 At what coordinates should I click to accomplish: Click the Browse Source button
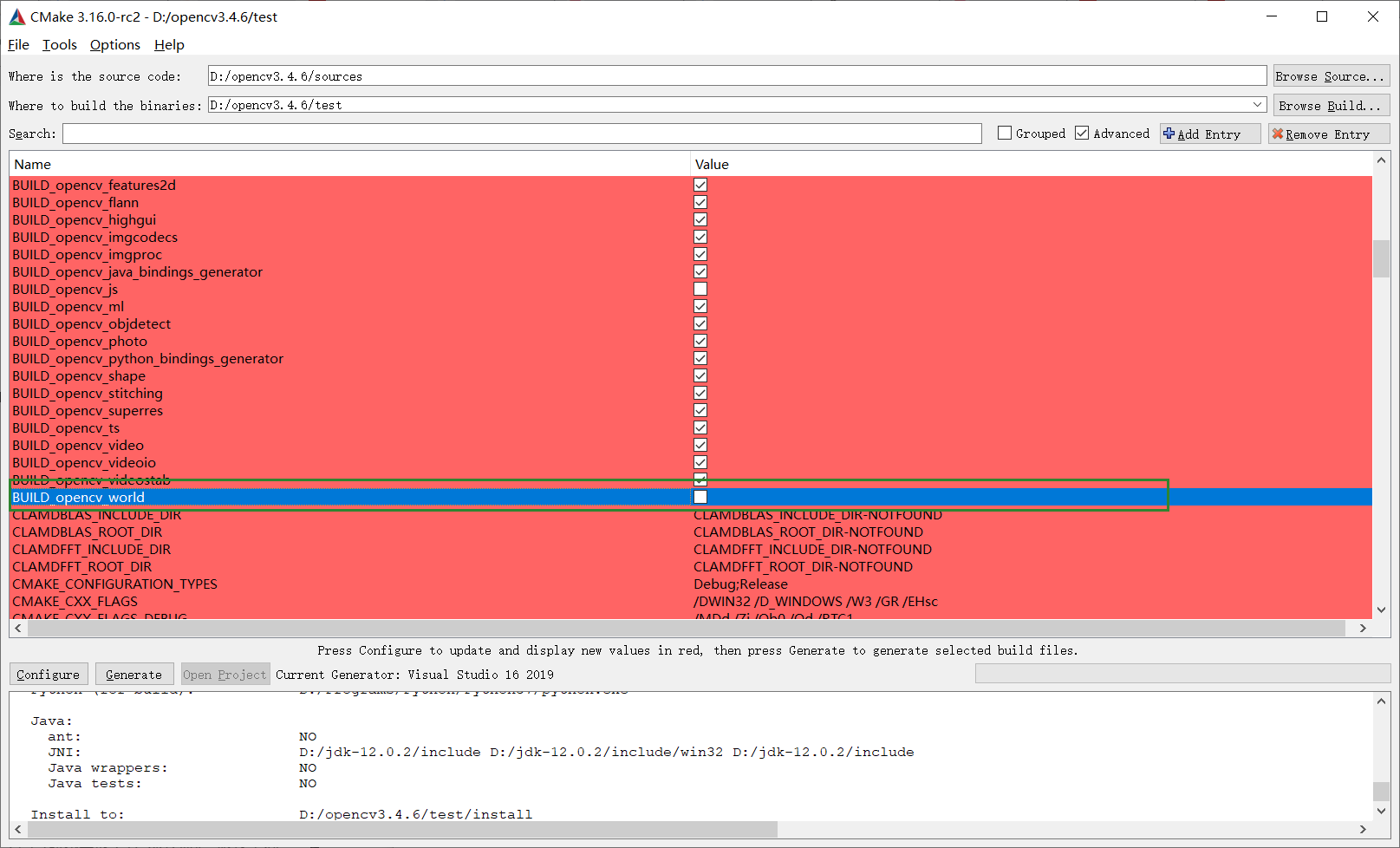pyautogui.click(x=1331, y=76)
